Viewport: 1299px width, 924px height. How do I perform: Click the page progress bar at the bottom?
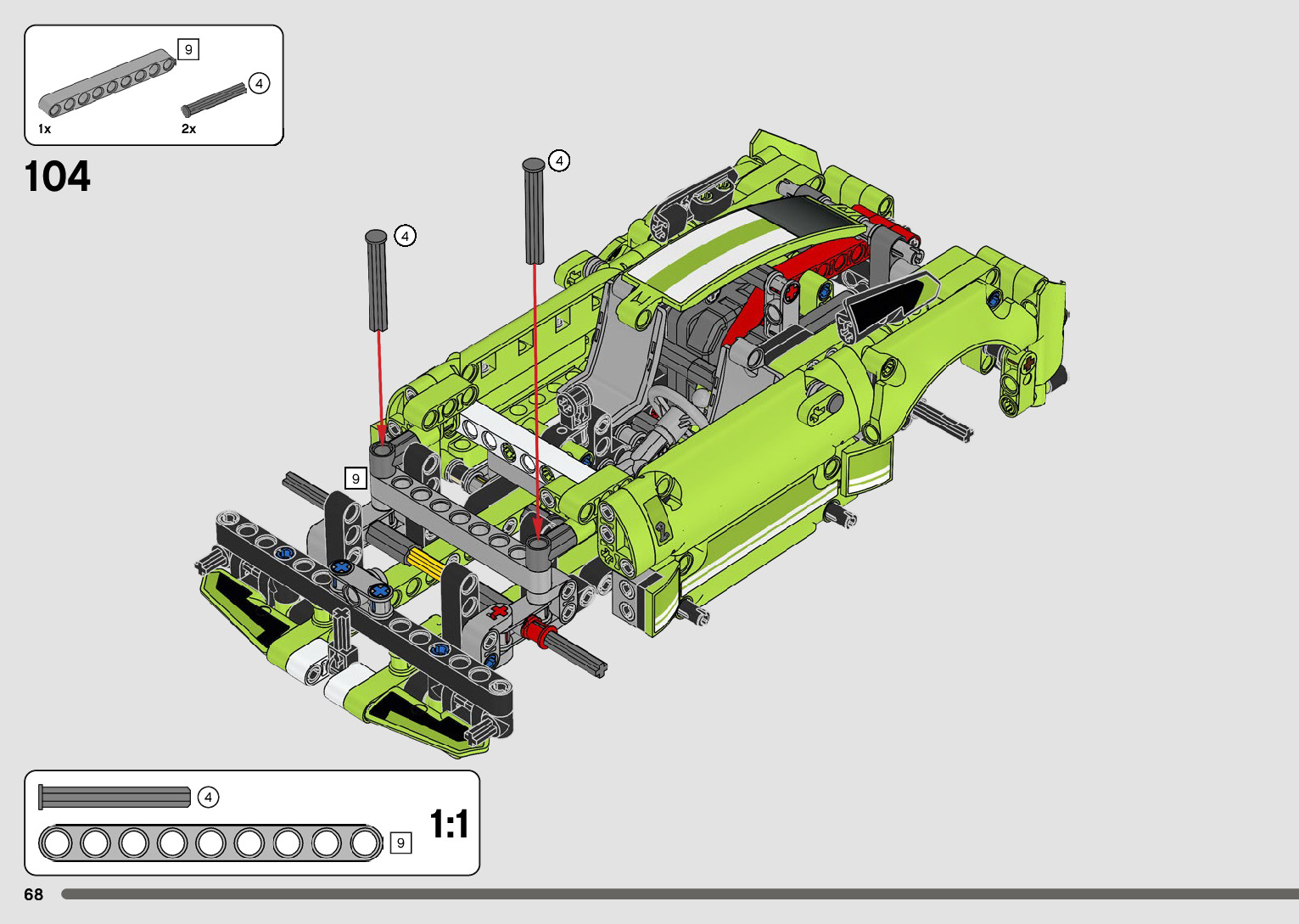coord(679,894)
